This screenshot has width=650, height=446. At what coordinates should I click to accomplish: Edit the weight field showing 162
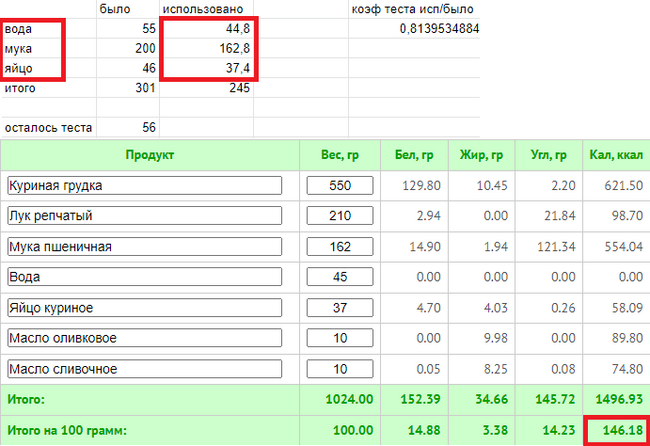pyautogui.click(x=340, y=247)
